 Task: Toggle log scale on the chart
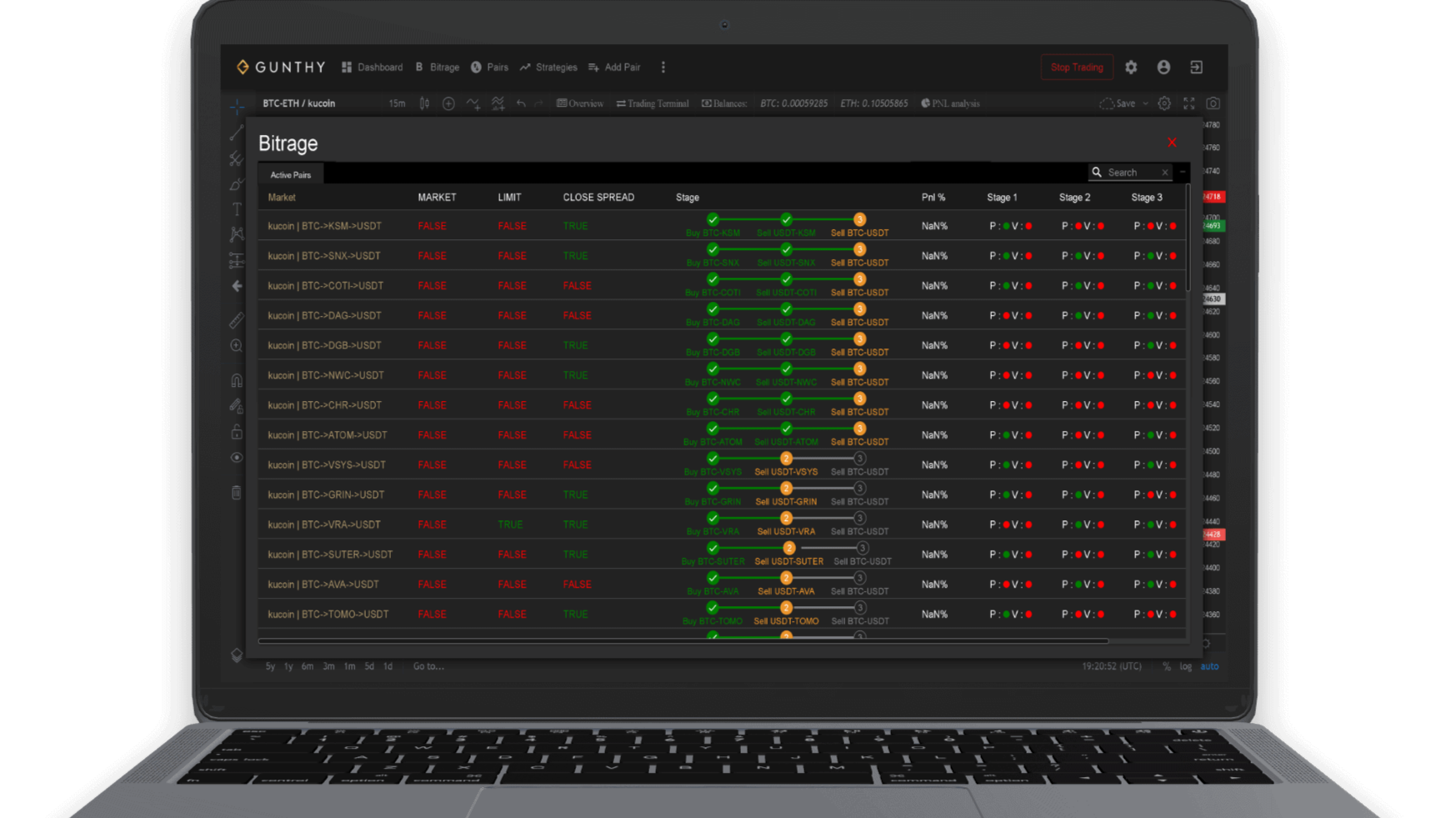point(1186,666)
